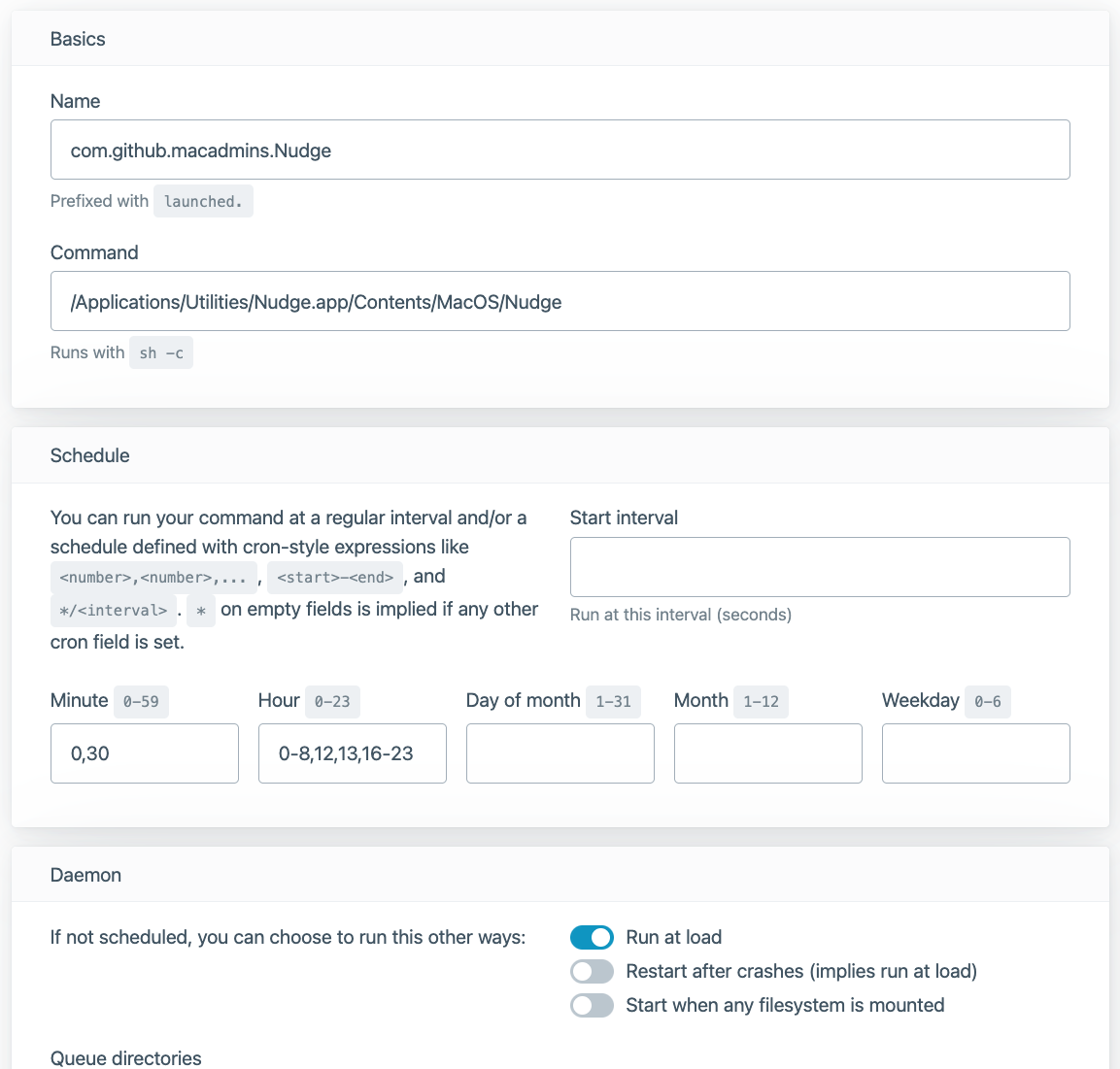Focus the empty Weekday input box

pos(975,753)
